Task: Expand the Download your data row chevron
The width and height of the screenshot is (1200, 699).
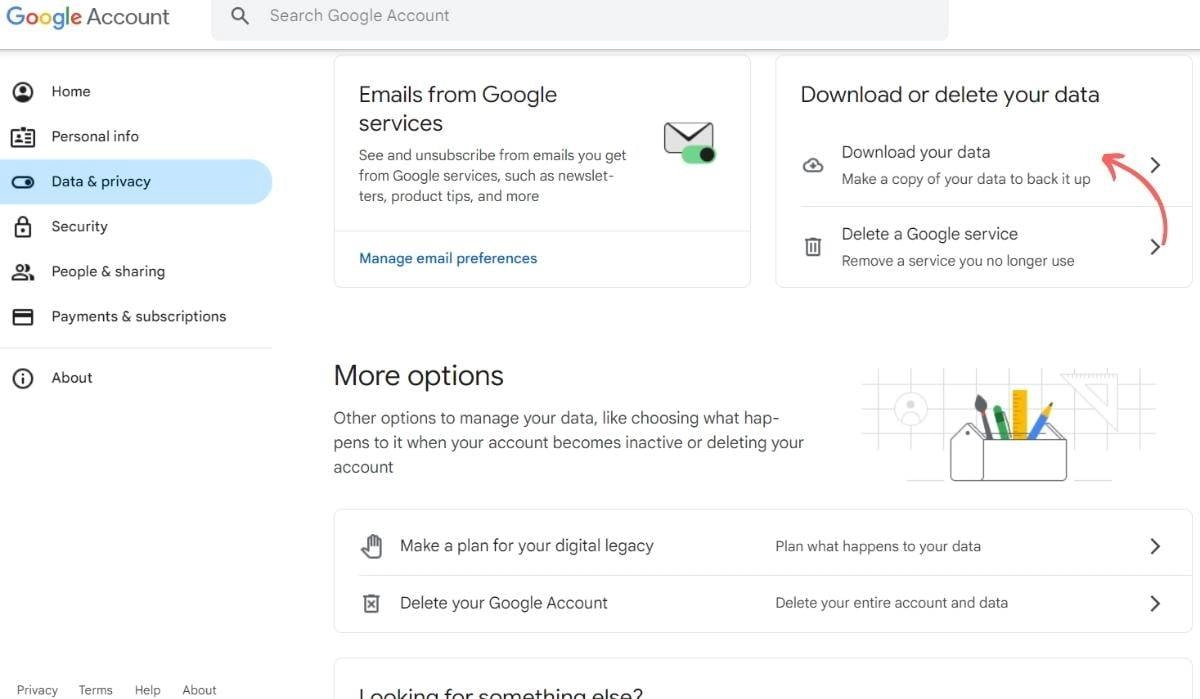Action: 1156,164
